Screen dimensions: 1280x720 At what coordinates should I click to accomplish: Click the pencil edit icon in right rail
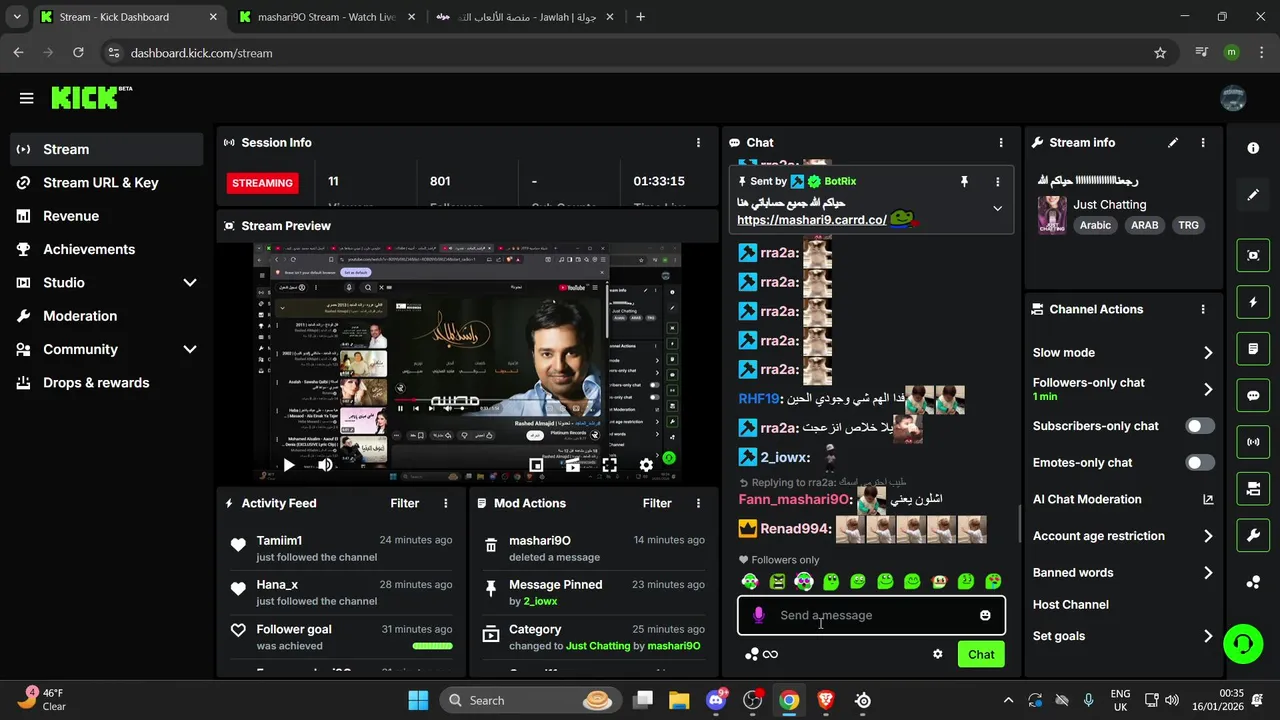coord(1253,195)
